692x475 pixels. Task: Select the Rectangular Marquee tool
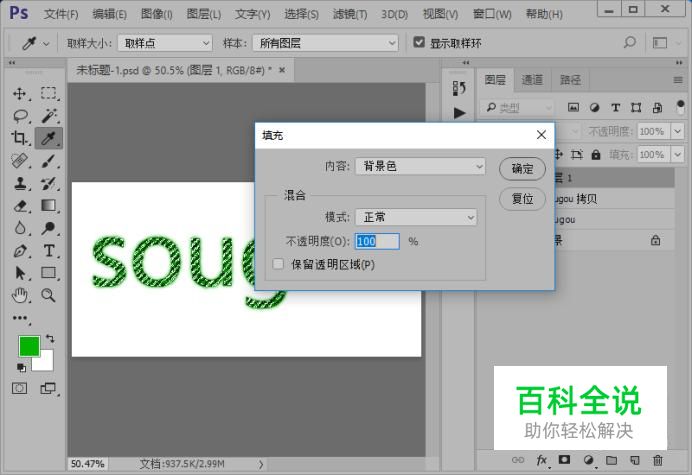(48, 93)
